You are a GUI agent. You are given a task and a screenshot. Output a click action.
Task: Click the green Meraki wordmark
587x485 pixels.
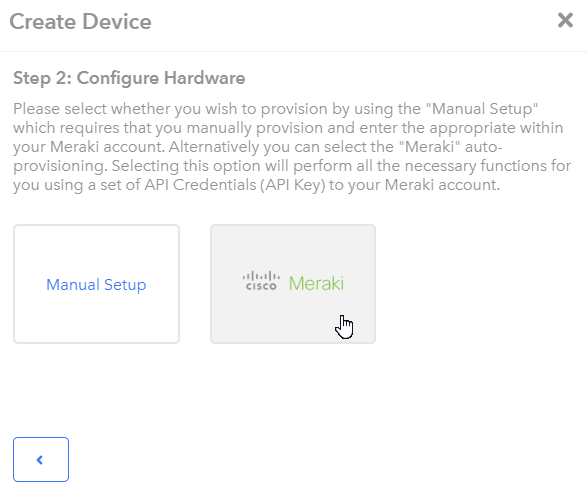[x=316, y=283]
